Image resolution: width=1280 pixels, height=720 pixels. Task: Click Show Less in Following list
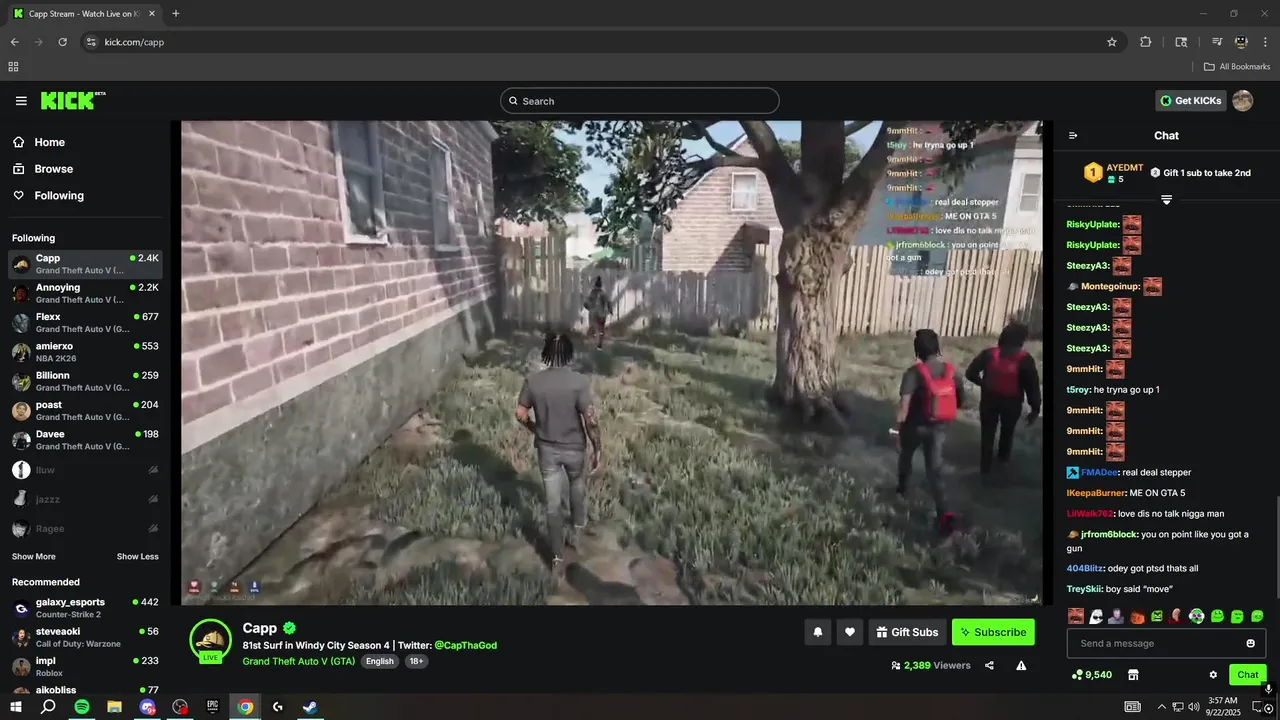[138, 557]
